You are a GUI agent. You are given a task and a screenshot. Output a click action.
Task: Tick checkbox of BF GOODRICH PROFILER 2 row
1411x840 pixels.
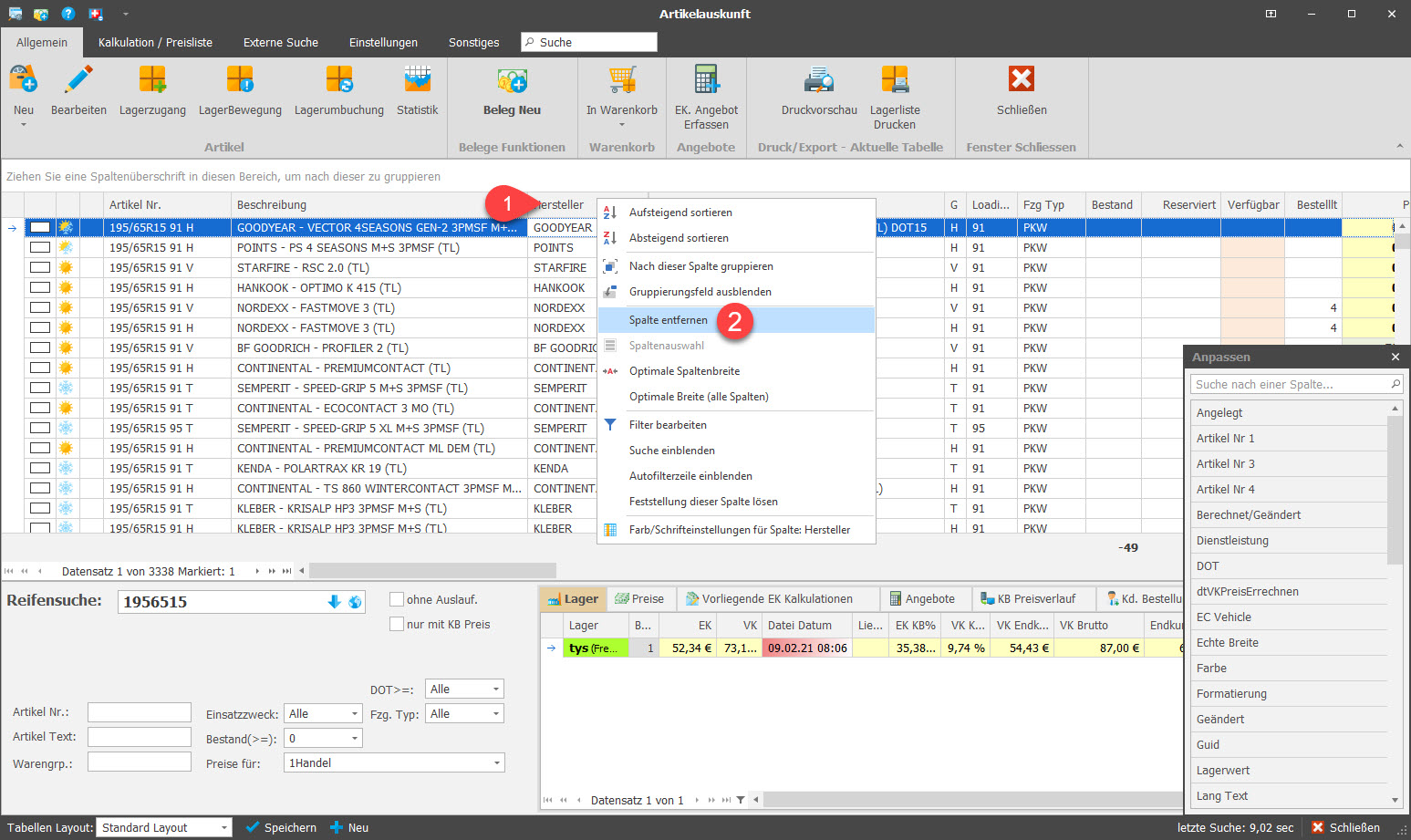point(40,347)
